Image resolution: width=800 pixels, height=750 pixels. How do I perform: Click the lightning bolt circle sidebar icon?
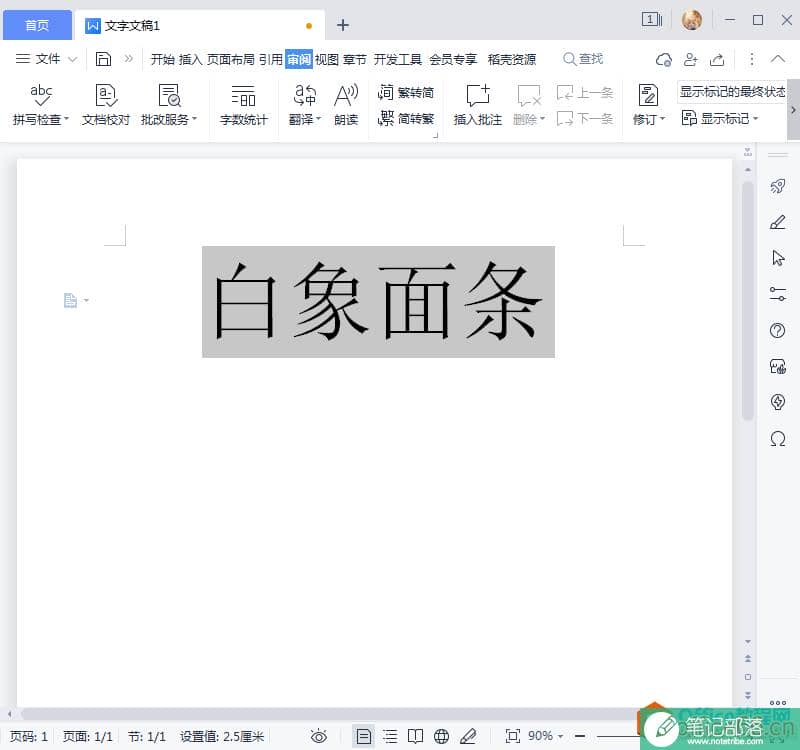click(x=778, y=402)
